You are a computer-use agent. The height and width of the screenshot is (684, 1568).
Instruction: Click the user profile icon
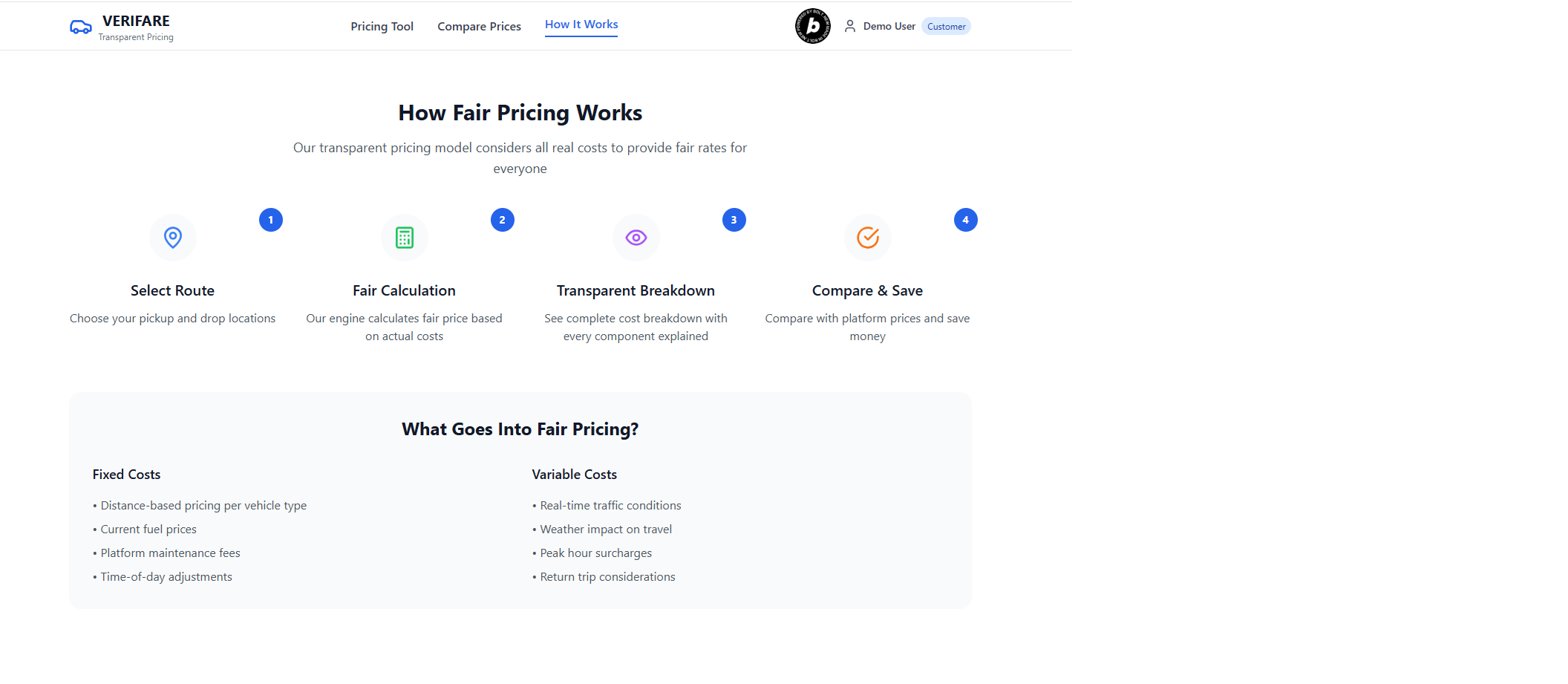850,26
